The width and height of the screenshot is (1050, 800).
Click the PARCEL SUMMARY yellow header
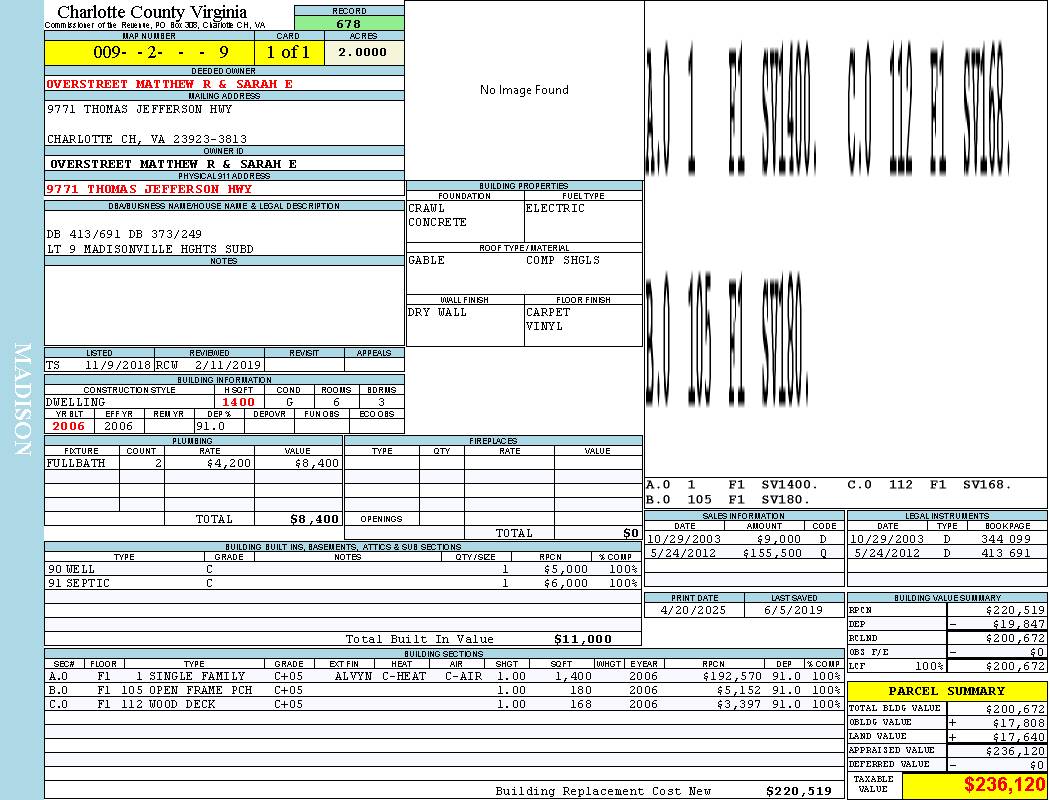coord(946,691)
